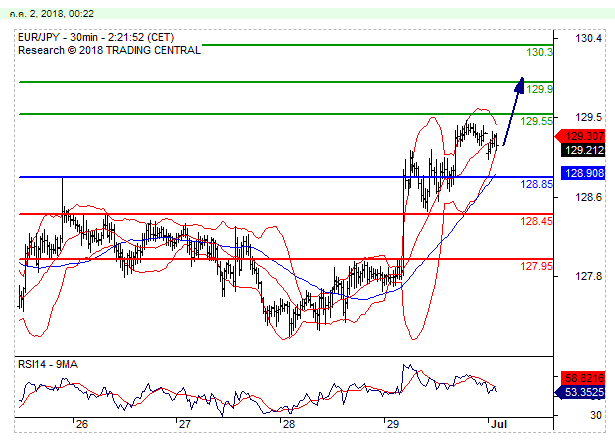Image resolution: width=615 pixels, height=443 pixels.
Task: Click the date label '28' on time axis
Action: [x=289, y=424]
